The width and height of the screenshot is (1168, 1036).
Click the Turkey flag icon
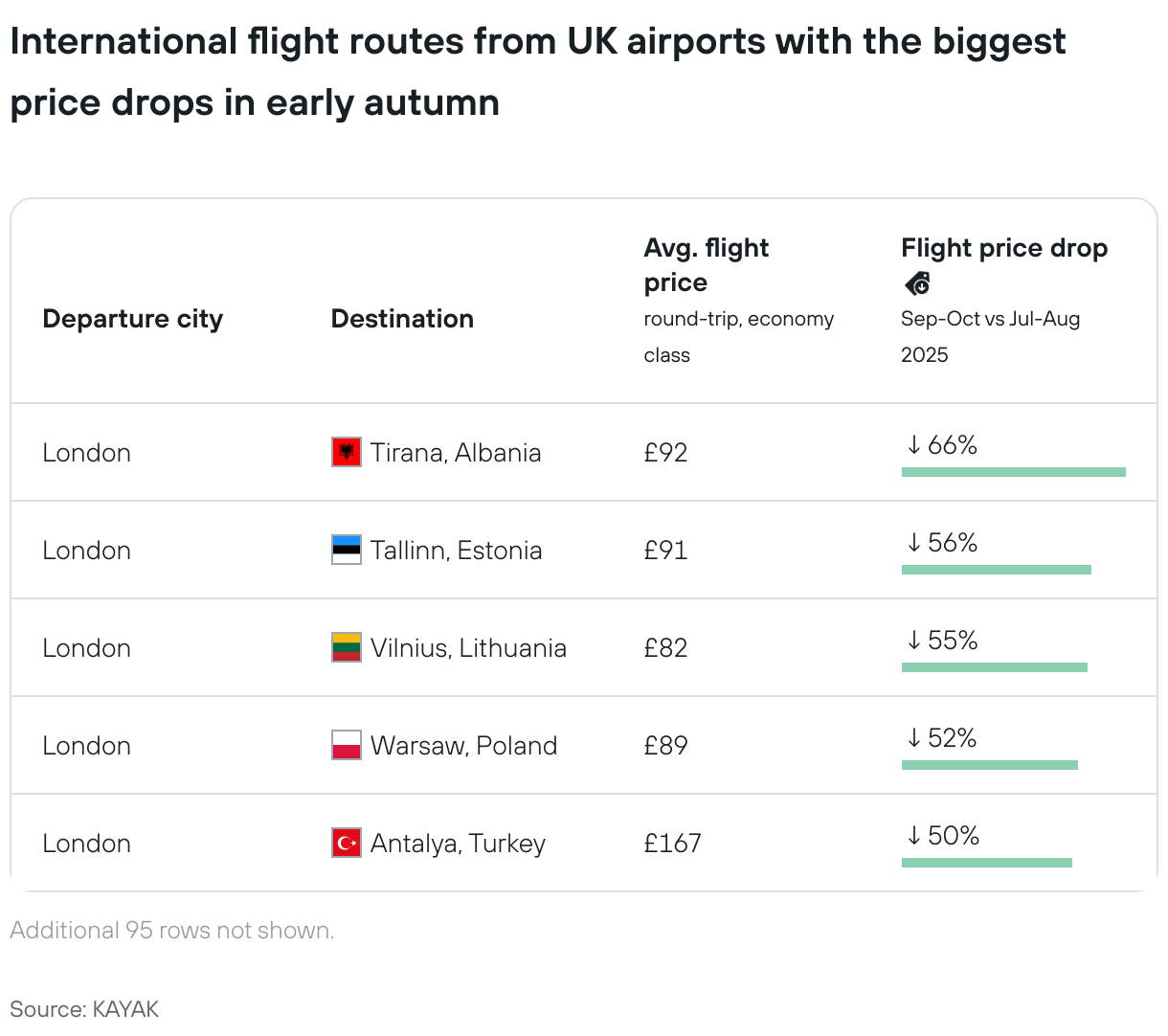click(x=346, y=843)
